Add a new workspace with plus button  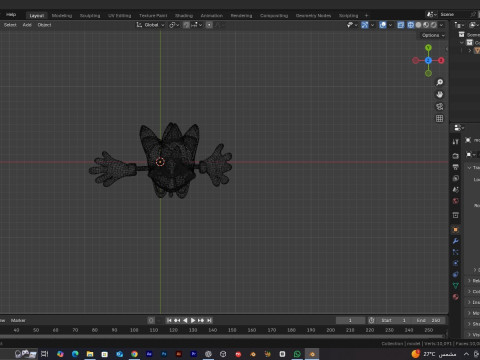pos(366,15)
